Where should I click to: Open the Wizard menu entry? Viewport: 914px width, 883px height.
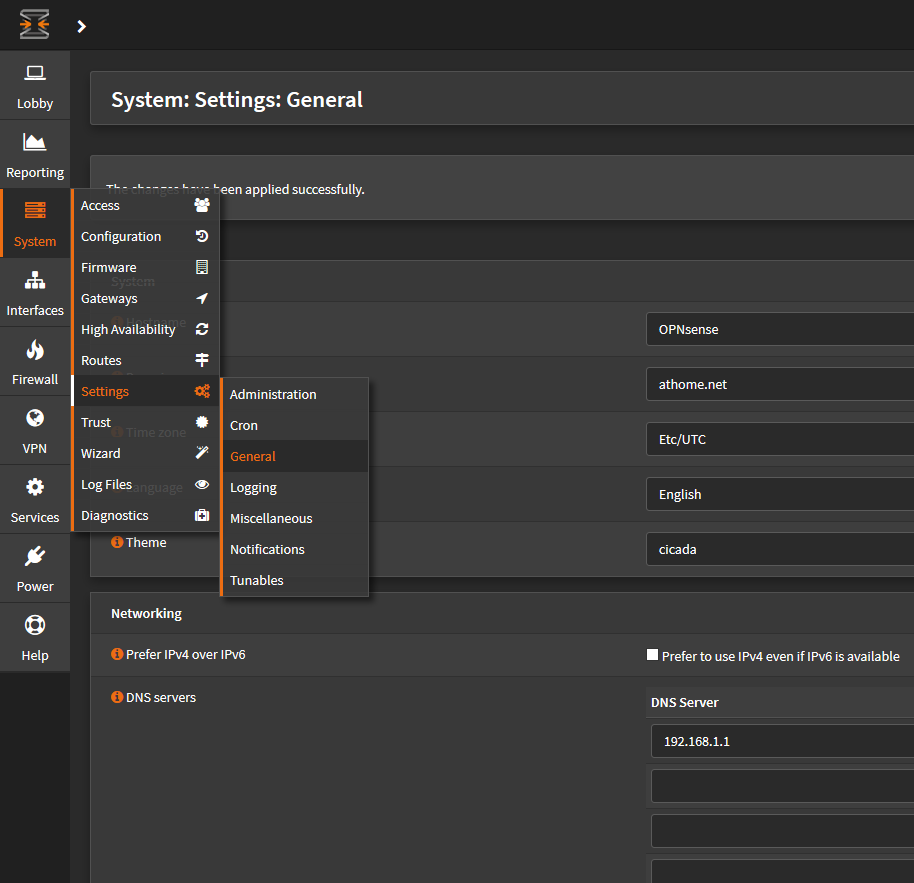145,453
